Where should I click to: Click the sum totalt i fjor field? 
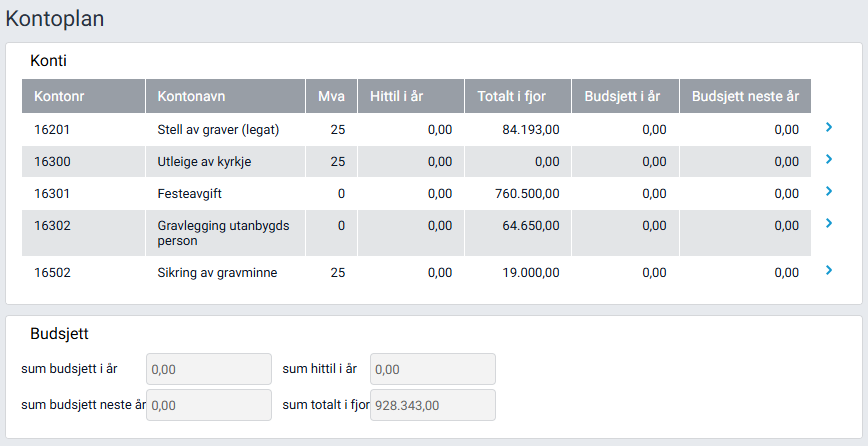click(432, 405)
